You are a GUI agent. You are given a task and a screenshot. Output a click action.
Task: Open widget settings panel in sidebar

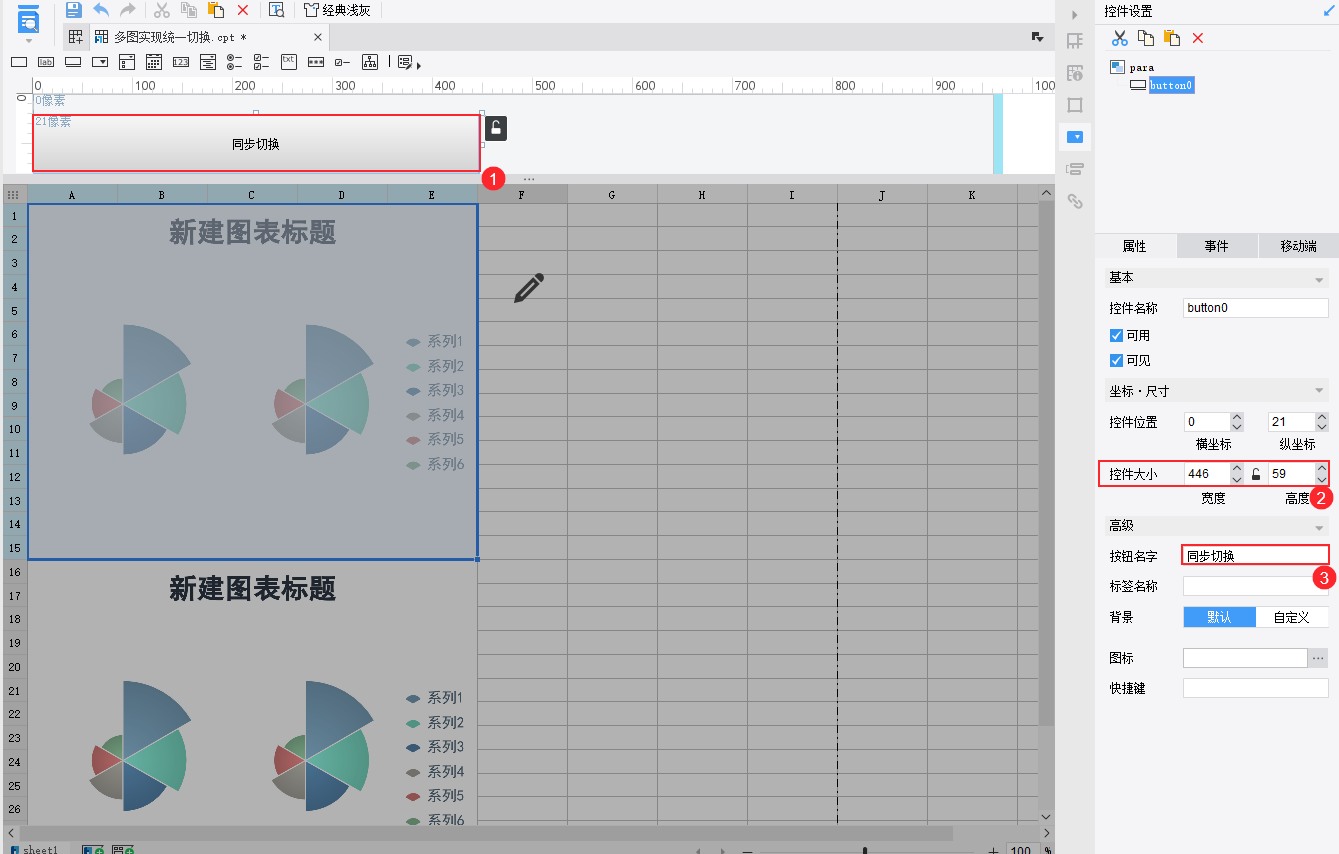[x=1075, y=137]
